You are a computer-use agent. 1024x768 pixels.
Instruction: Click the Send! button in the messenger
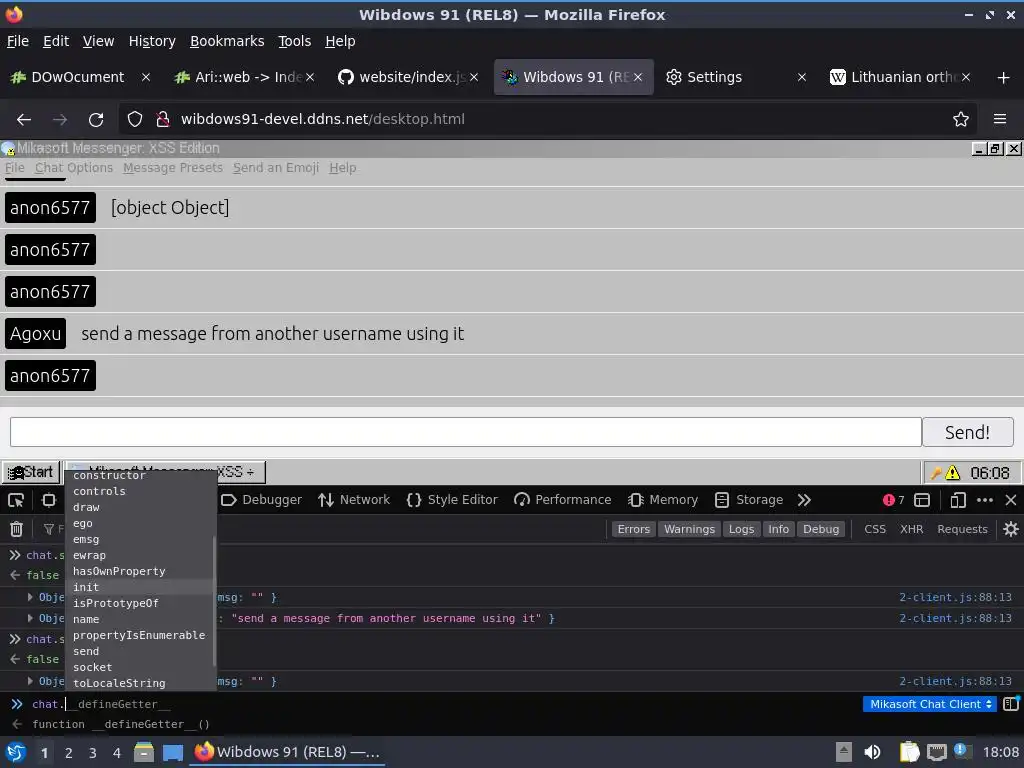click(x=967, y=432)
